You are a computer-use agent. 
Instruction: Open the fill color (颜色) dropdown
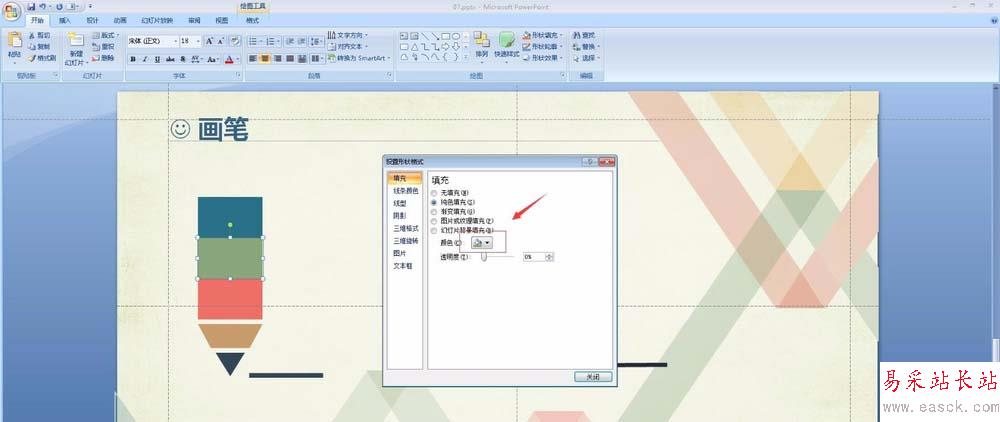tap(482, 243)
